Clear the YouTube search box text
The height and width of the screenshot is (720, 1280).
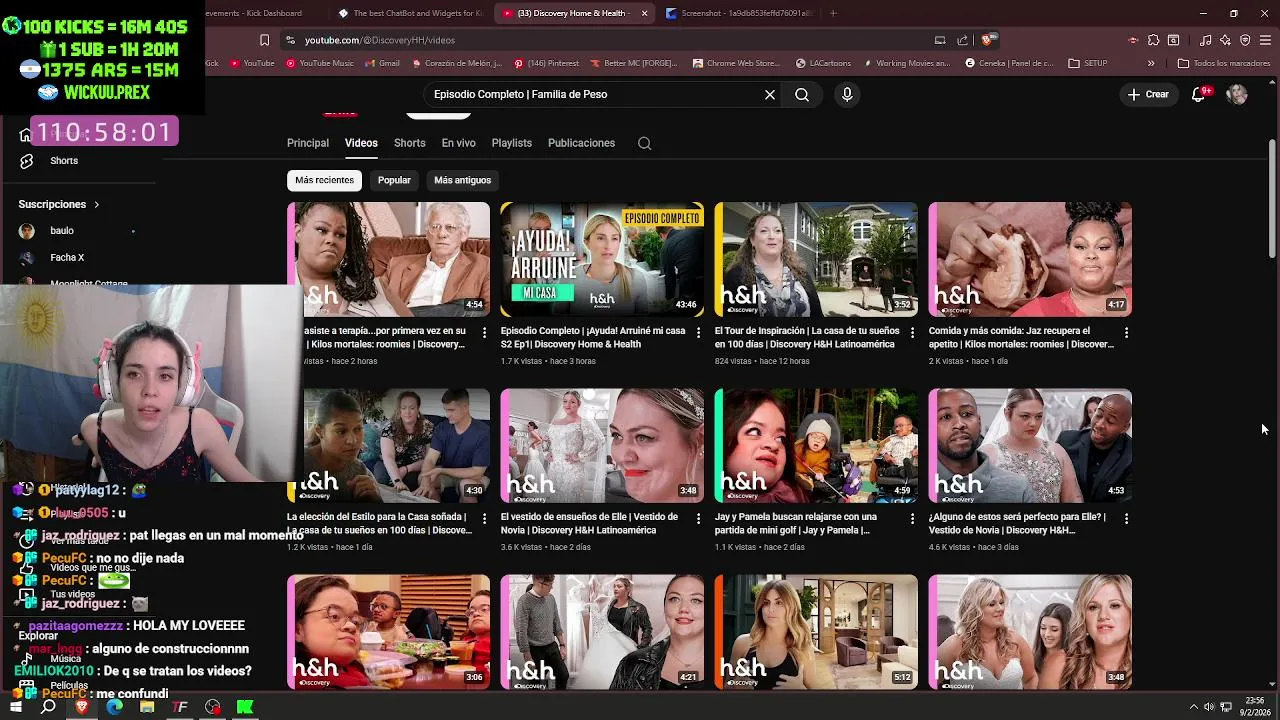(x=770, y=94)
